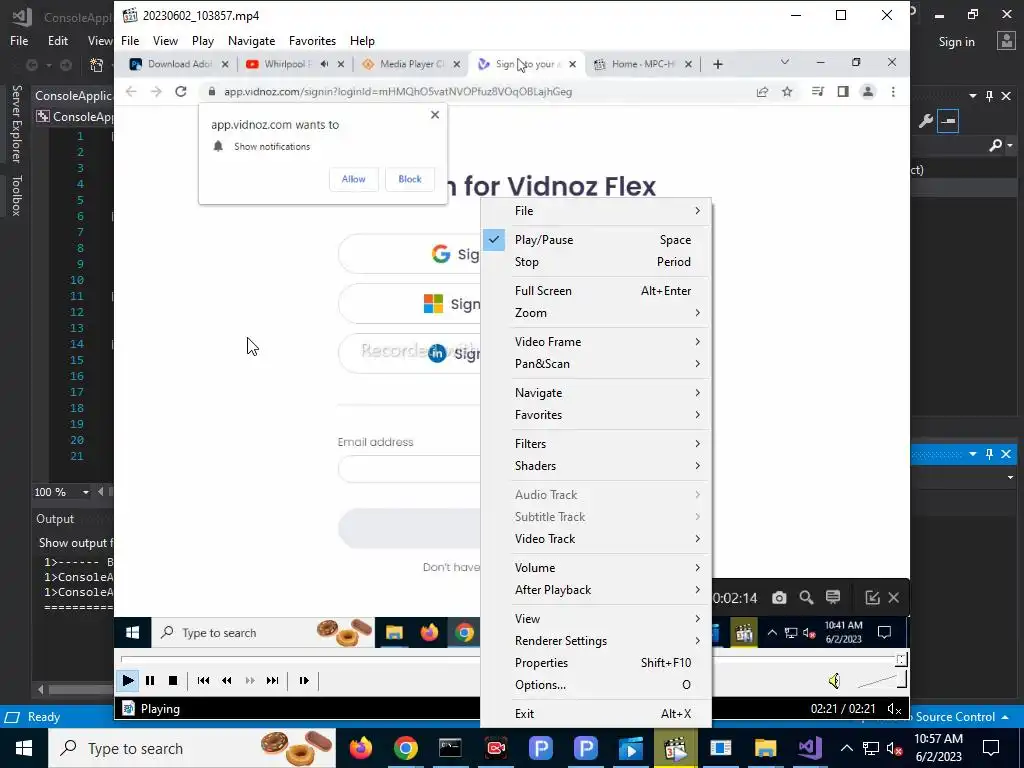The image size is (1024, 768).
Task: Increase playback speed with fast-forward icon
Action: [x=249, y=680]
